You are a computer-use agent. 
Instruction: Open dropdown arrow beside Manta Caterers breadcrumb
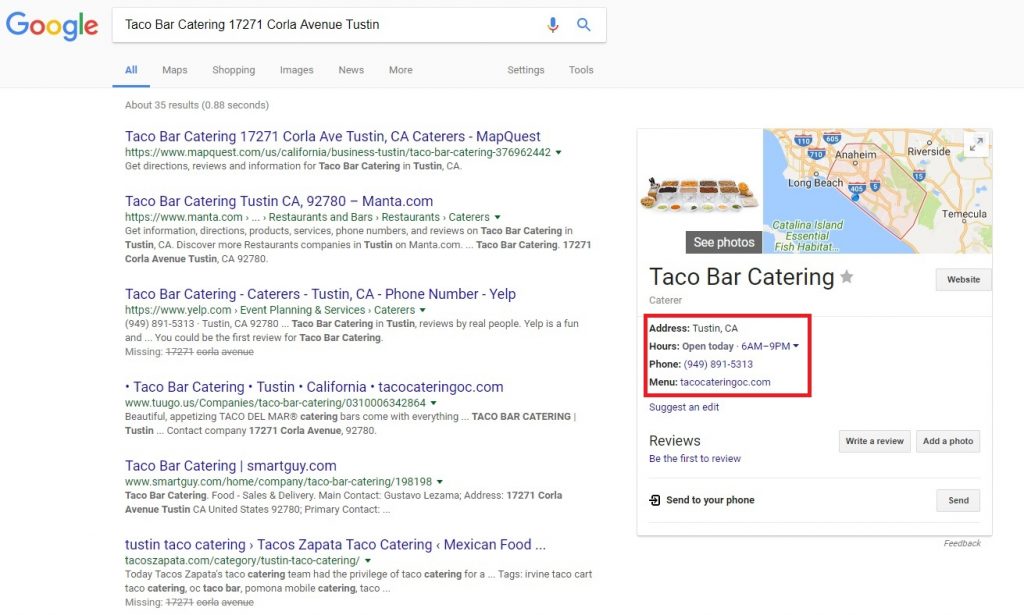498,217
